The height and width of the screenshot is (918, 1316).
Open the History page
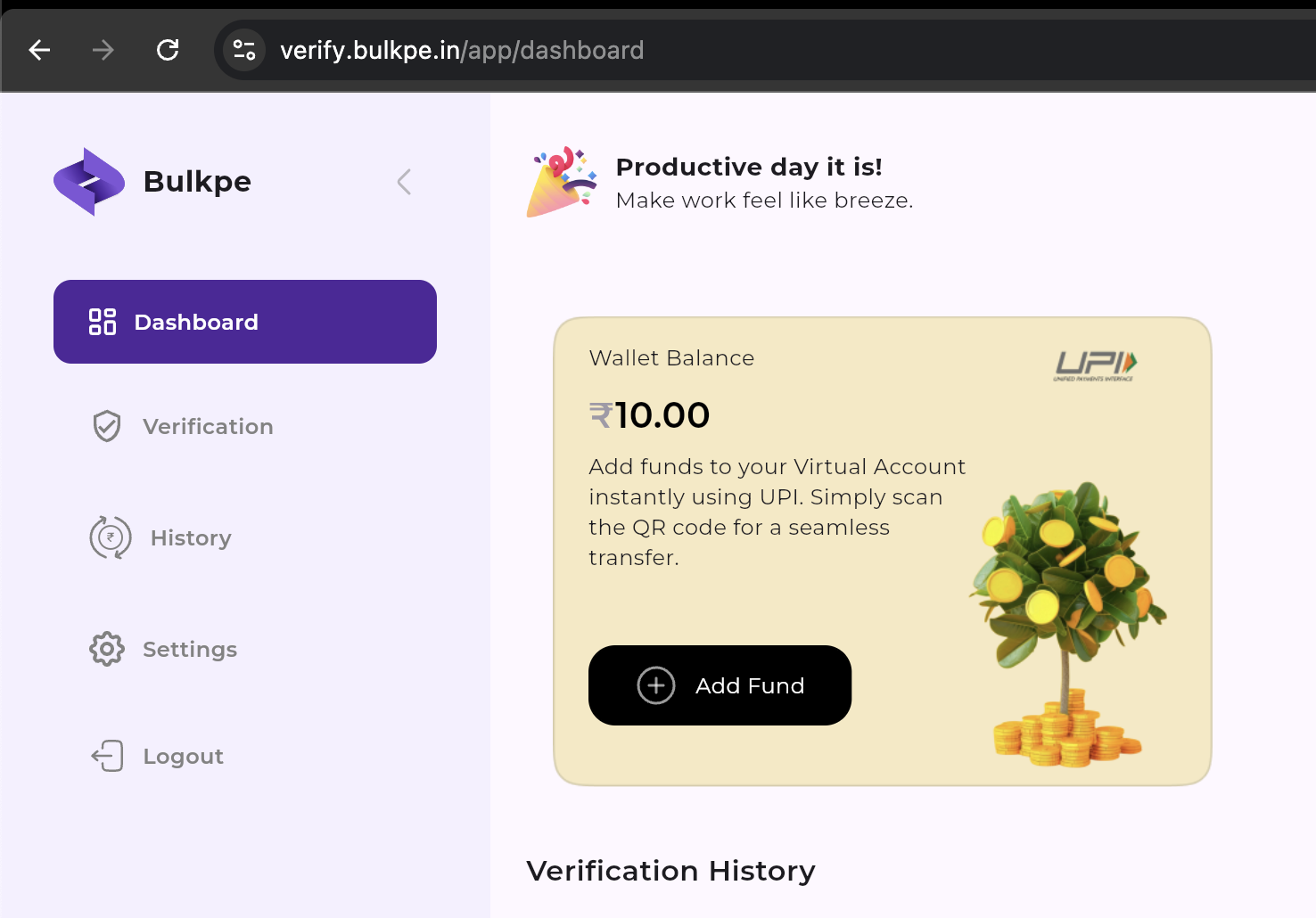pyautogui.click(x=191, y=538)
